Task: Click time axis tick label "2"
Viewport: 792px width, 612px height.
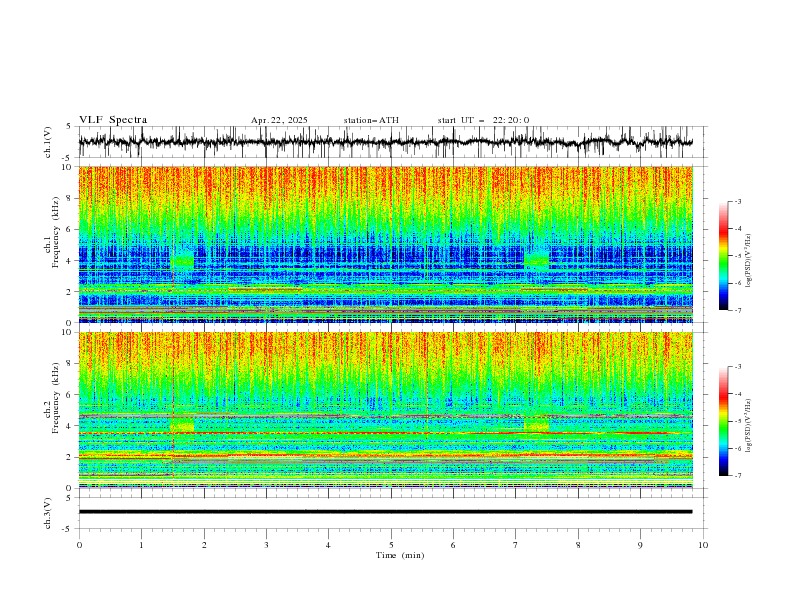Action: tap(204, 545)
